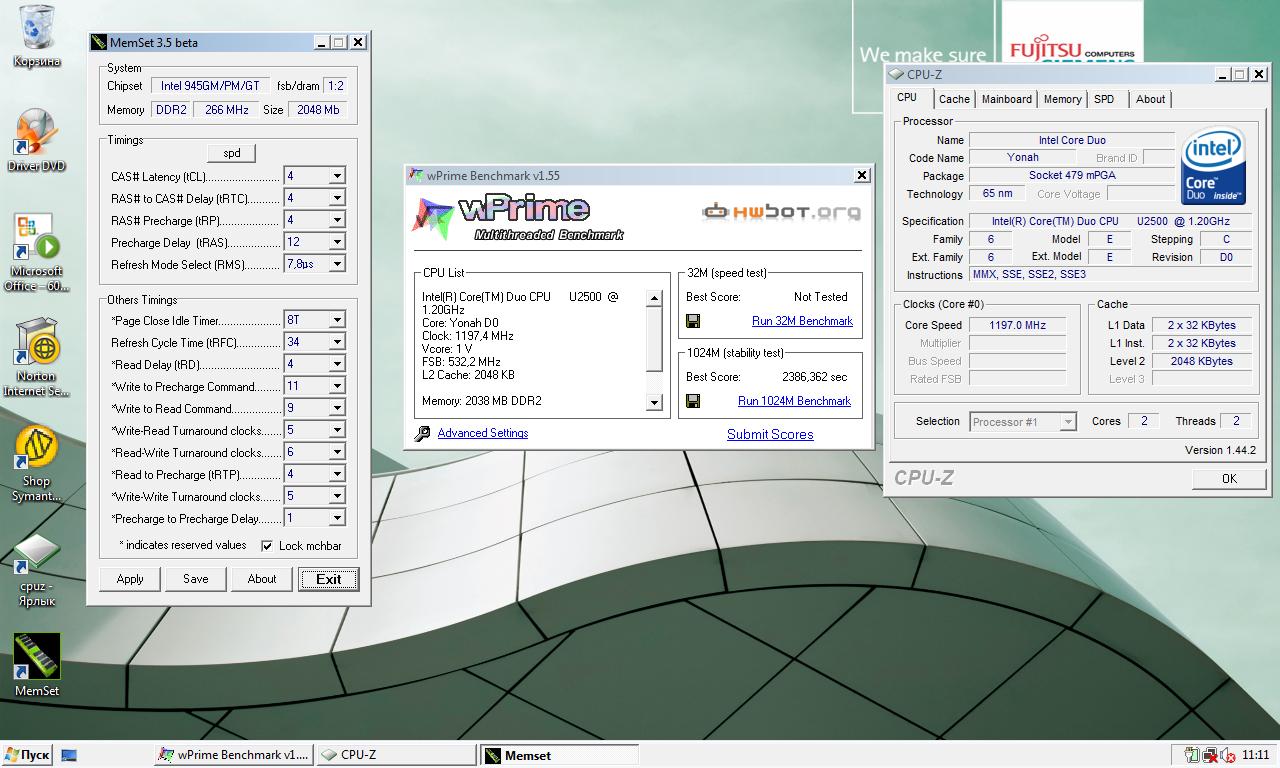Open the Write-Read Turnaround clocks dropdown
Viewport: 1280px width, 768px height.
click(x=337, y=430)
